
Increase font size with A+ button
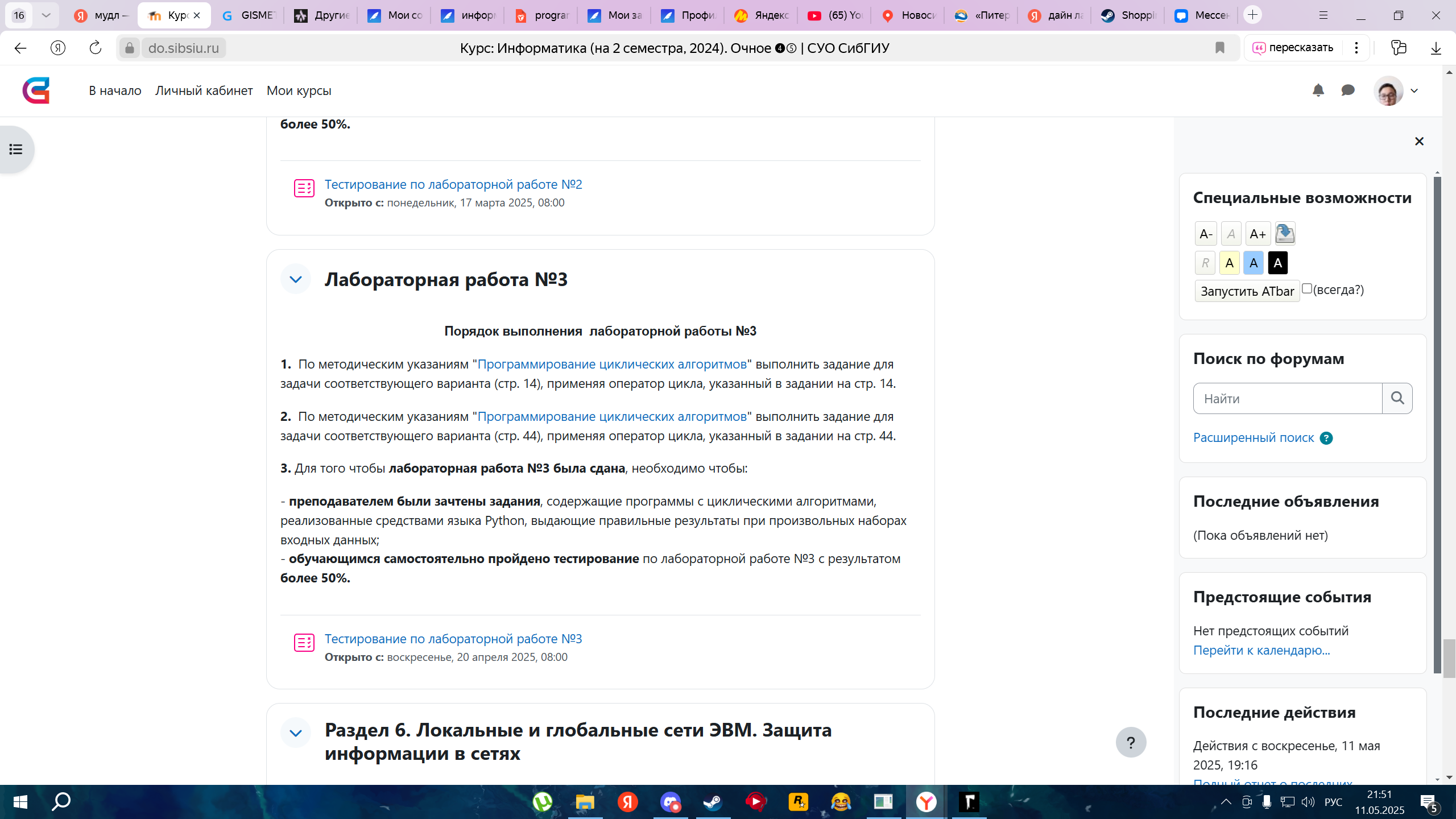(x=1258, y=234)
